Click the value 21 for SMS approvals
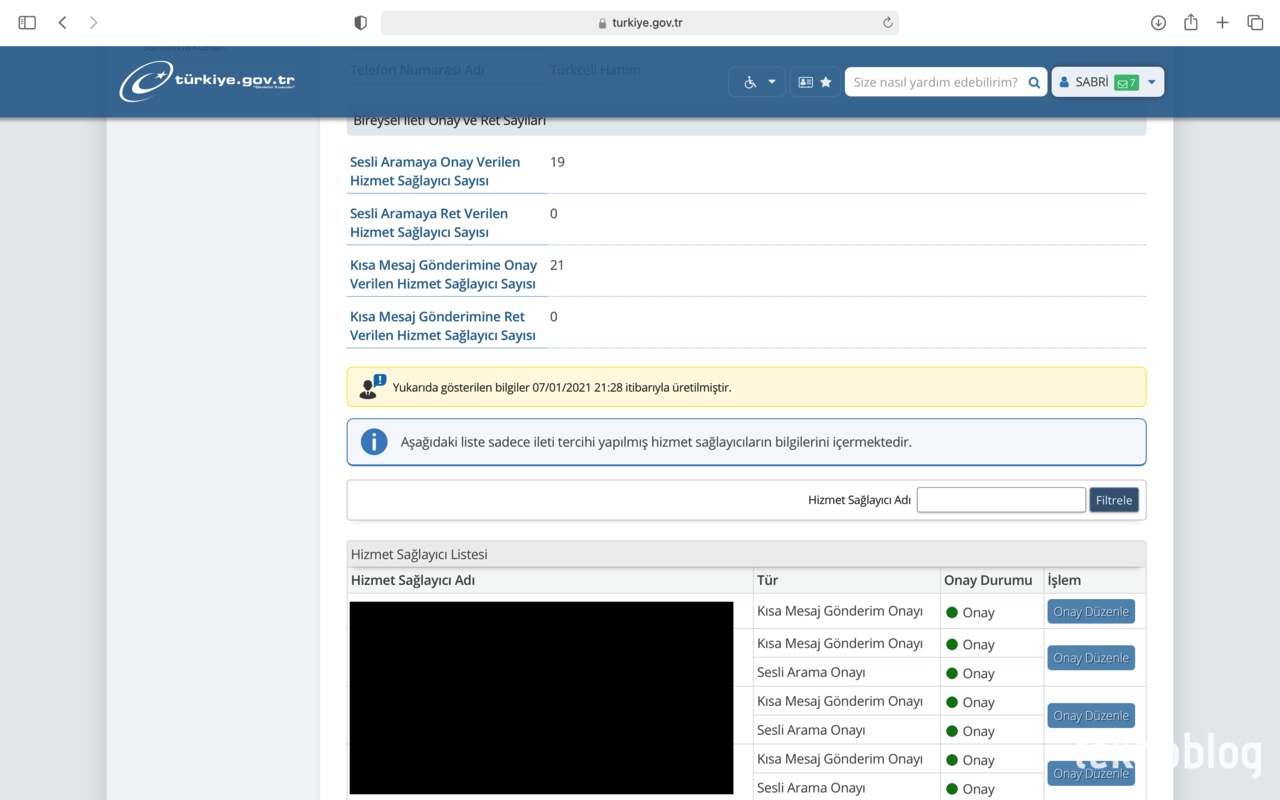Image resolution: width=1280 pixels, height=800 pixels. coord(557,265)
